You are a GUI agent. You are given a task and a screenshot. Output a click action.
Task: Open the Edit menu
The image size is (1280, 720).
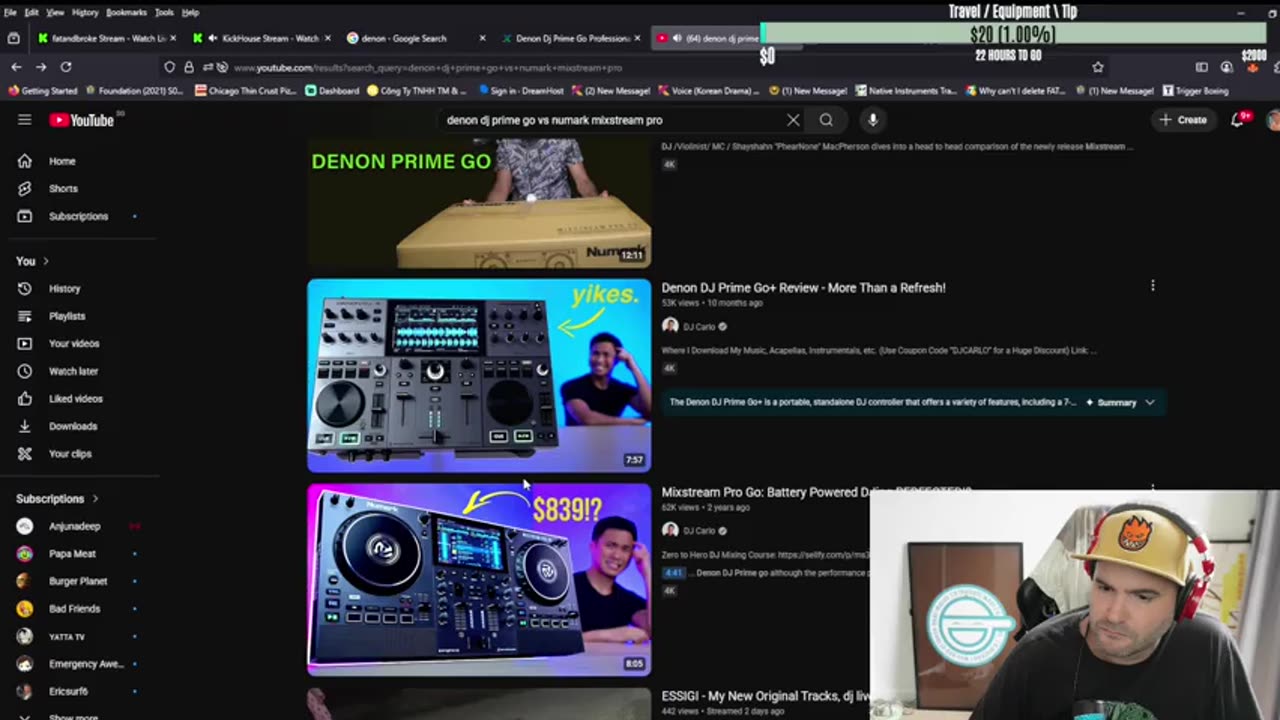[32, 12]
